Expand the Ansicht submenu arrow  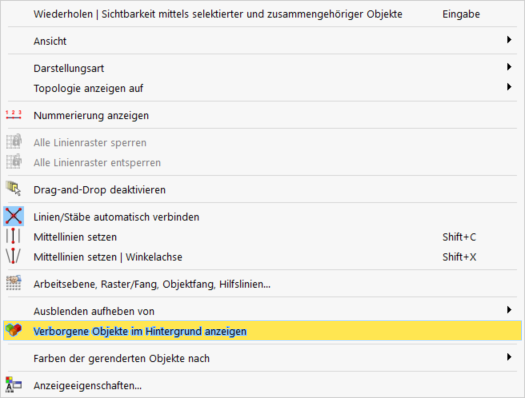tap(509, 40)
